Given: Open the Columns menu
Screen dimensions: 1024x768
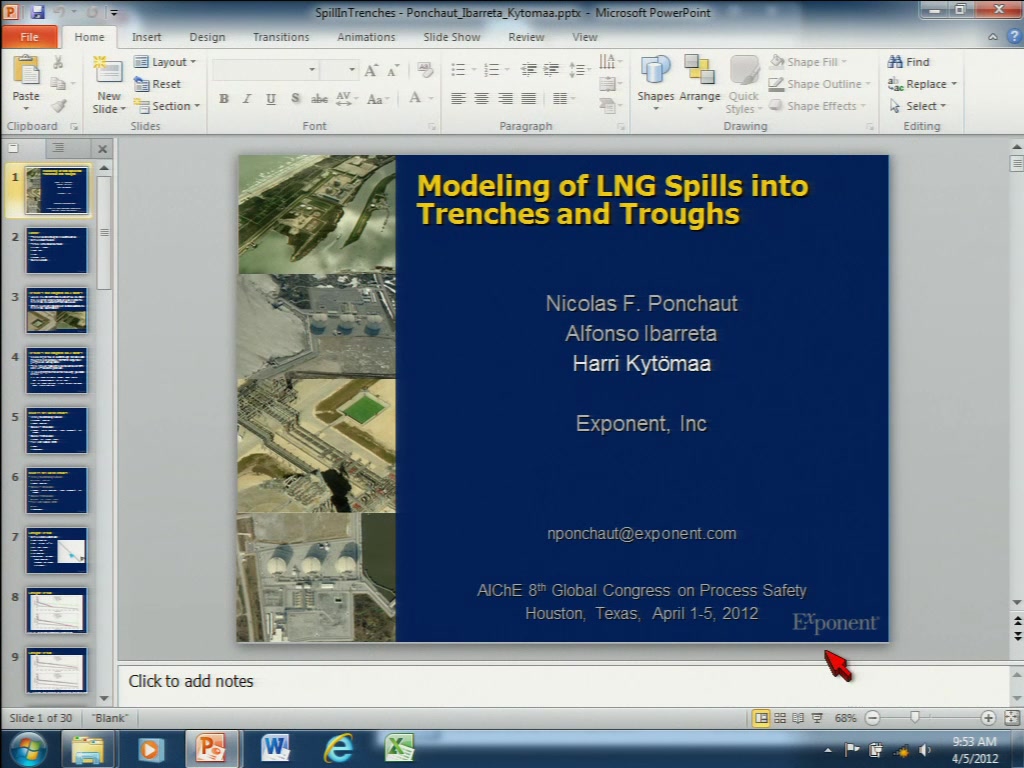Looking at the screenshot, I should coord(564,99).
